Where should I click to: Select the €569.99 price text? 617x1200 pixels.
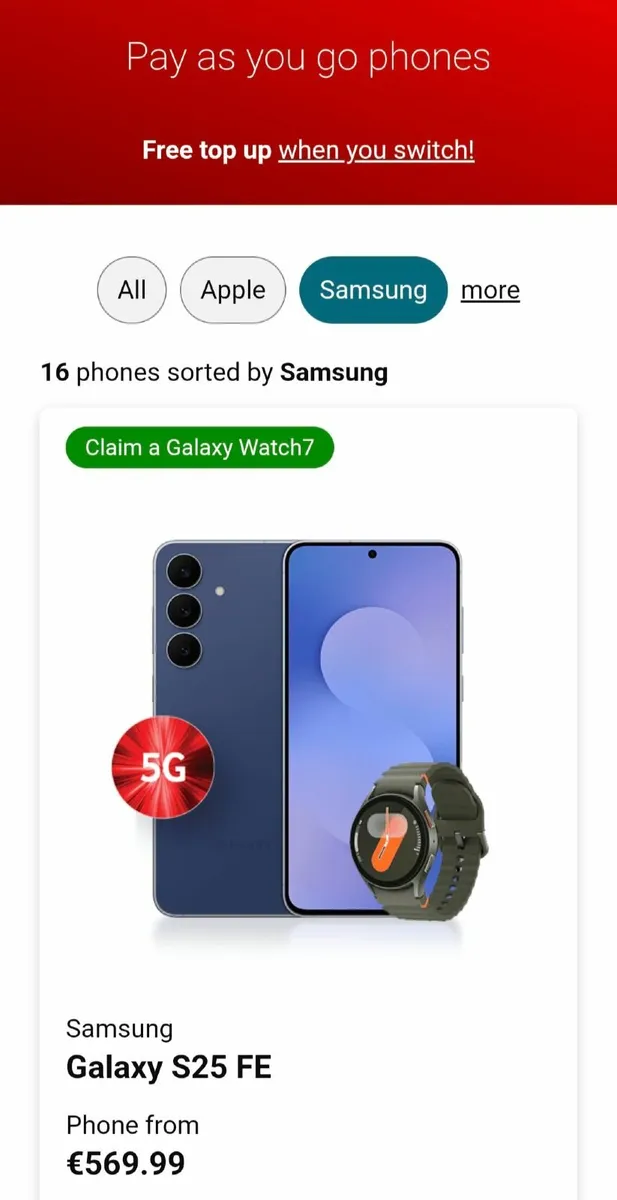[125, 1163]
